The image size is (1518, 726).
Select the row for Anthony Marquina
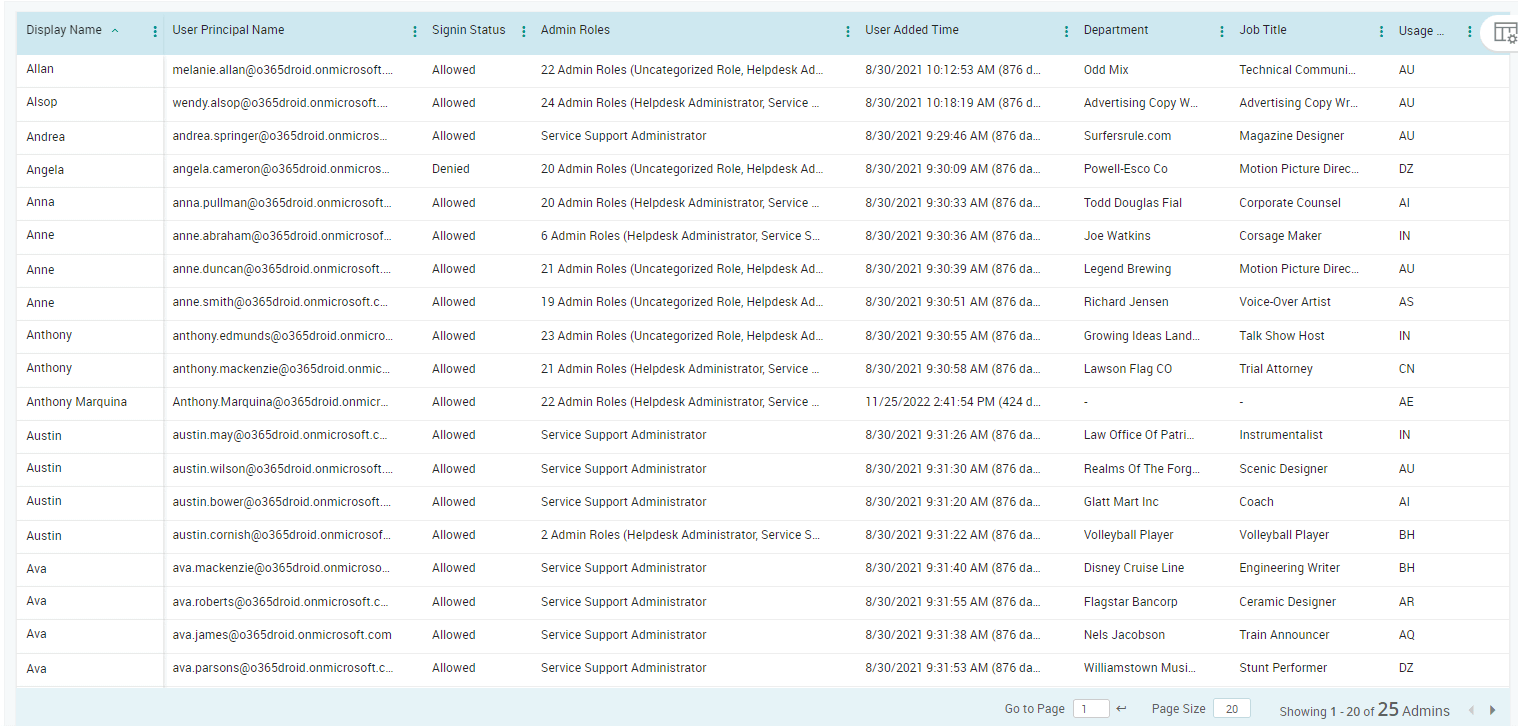point(75,401)
